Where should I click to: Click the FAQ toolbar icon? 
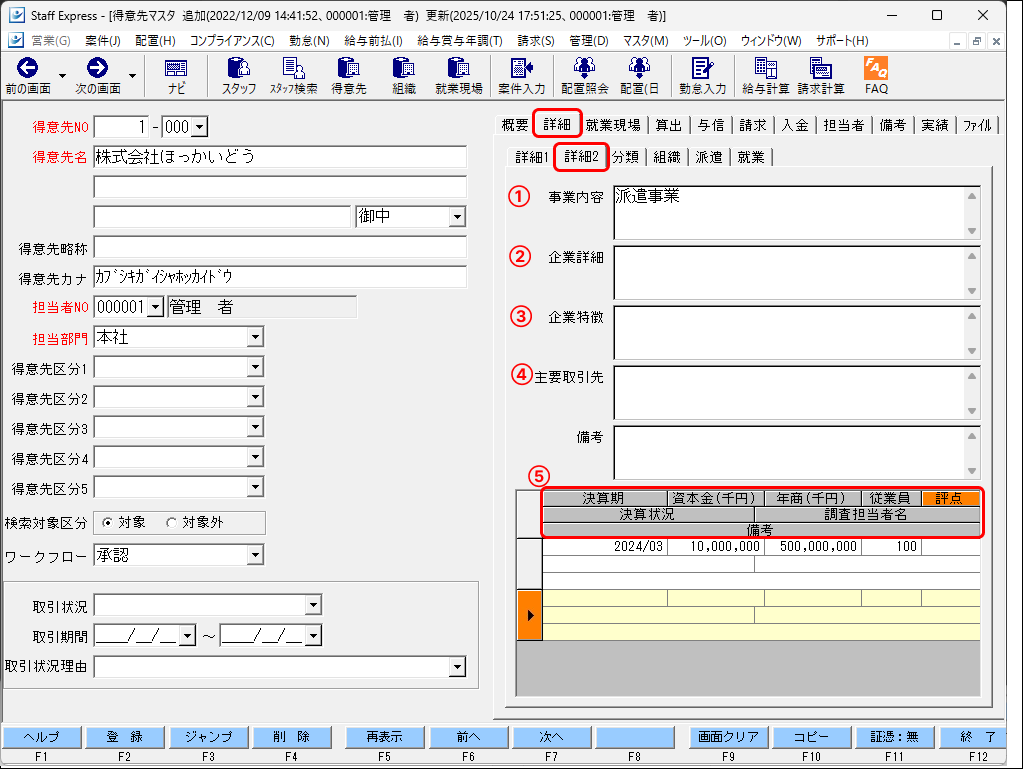(x=876, y=75)
